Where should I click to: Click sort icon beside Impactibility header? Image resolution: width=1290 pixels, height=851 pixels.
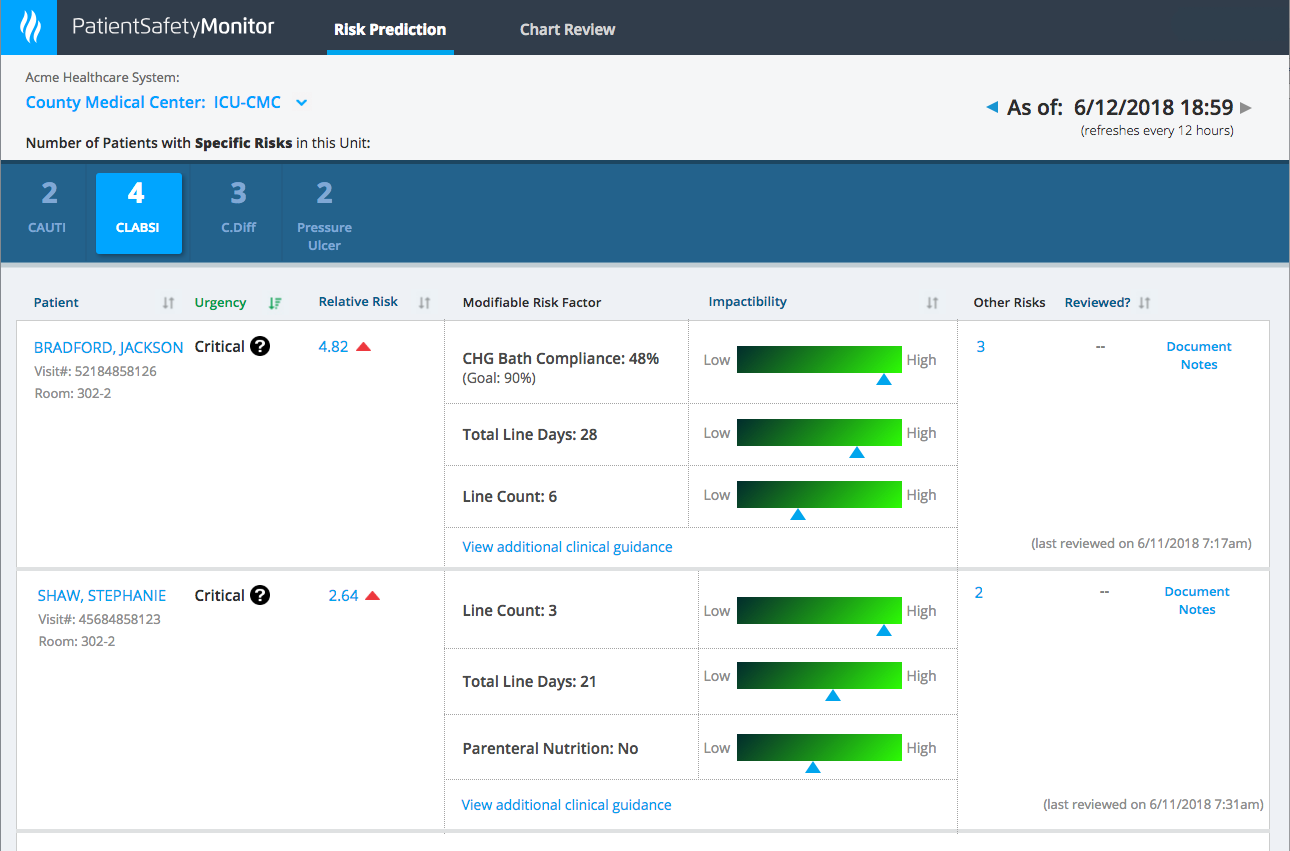tap(932, 302)
